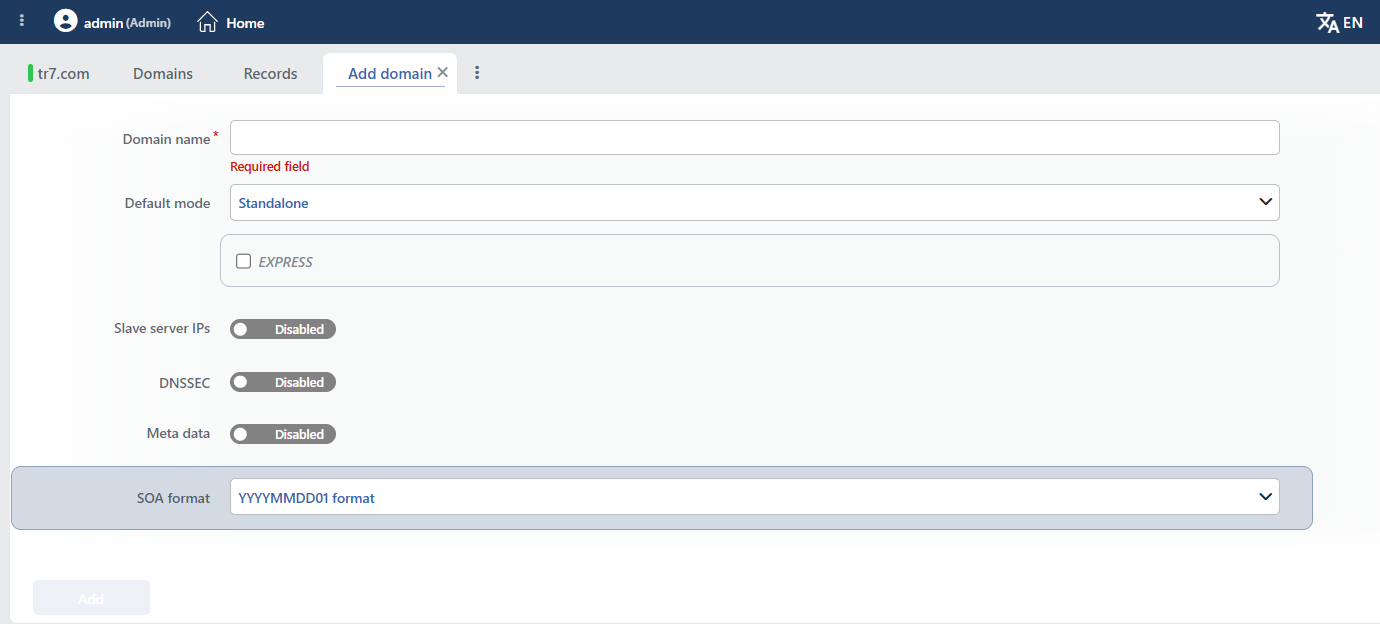
Task: Click the EN language label
Action: coord(1353,22)
